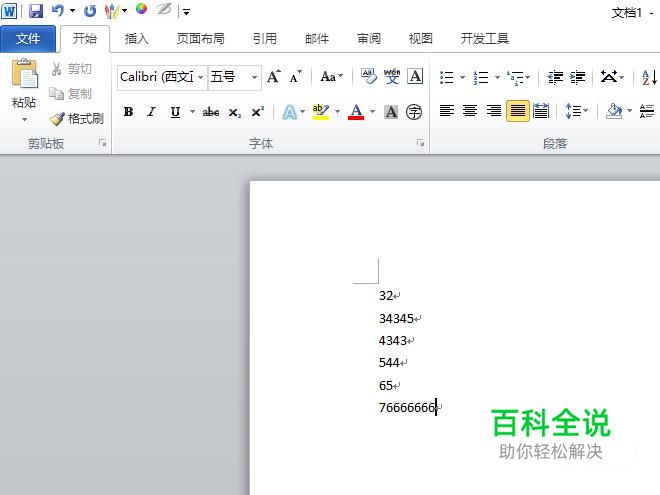Switch to the Insert (插入) tab
Viewport: 660px width, 495px height.
point(136,39)
